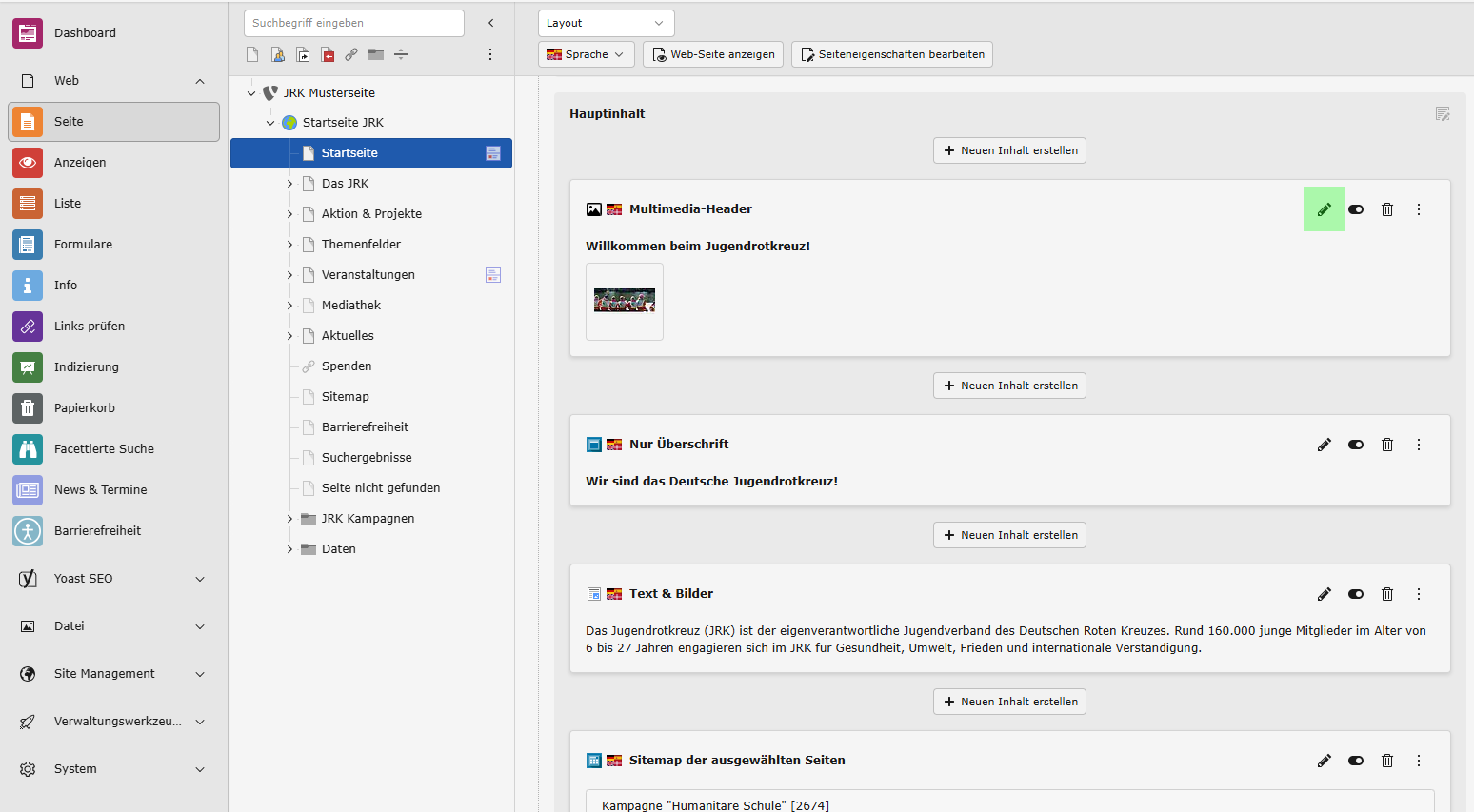Viewport: 1474px width, 812px height.
Task: Open the News & Termine module
Action: (x=114, y=490)
